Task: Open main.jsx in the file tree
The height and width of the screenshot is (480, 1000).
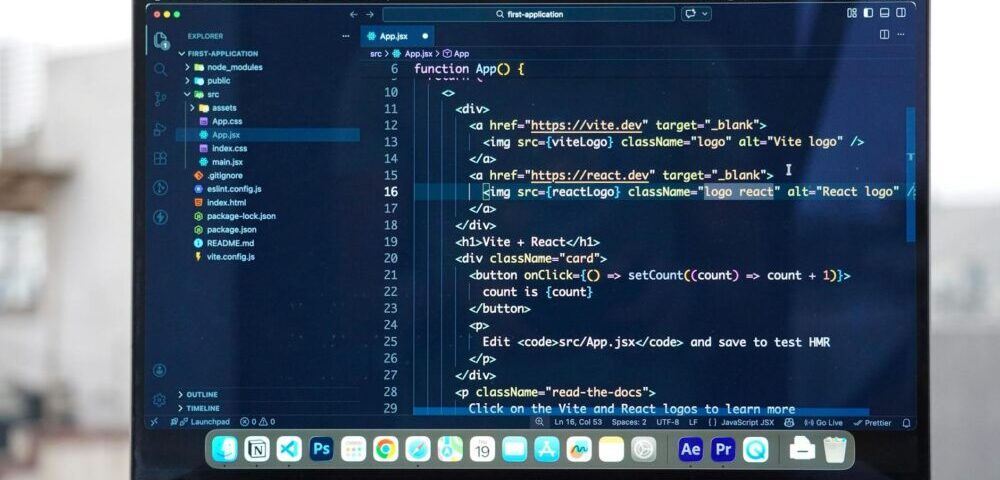Action: [227, 162]
